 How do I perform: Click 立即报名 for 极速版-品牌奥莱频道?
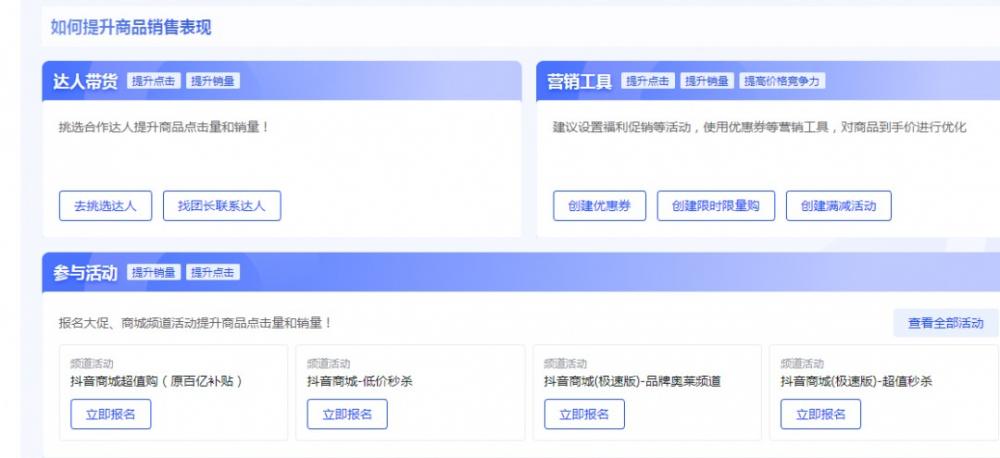(584, 414)
